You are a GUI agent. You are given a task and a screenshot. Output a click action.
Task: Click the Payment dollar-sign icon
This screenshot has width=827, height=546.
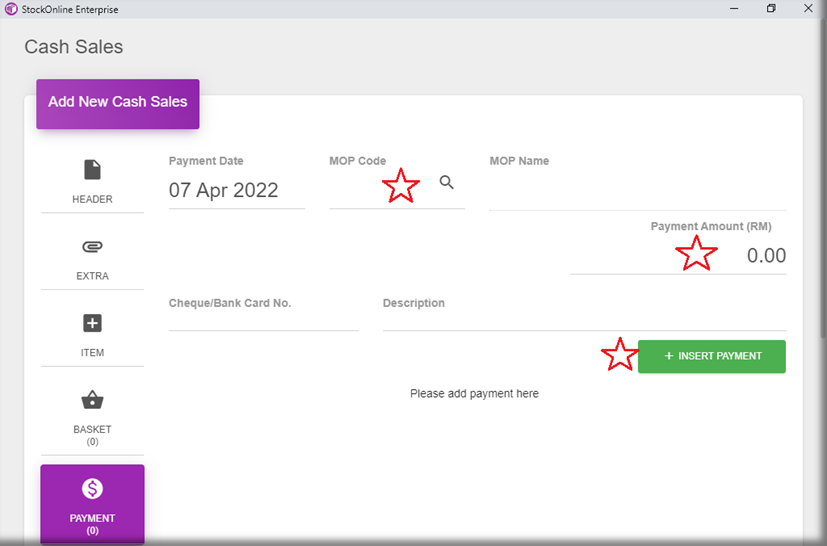point(92,489)
